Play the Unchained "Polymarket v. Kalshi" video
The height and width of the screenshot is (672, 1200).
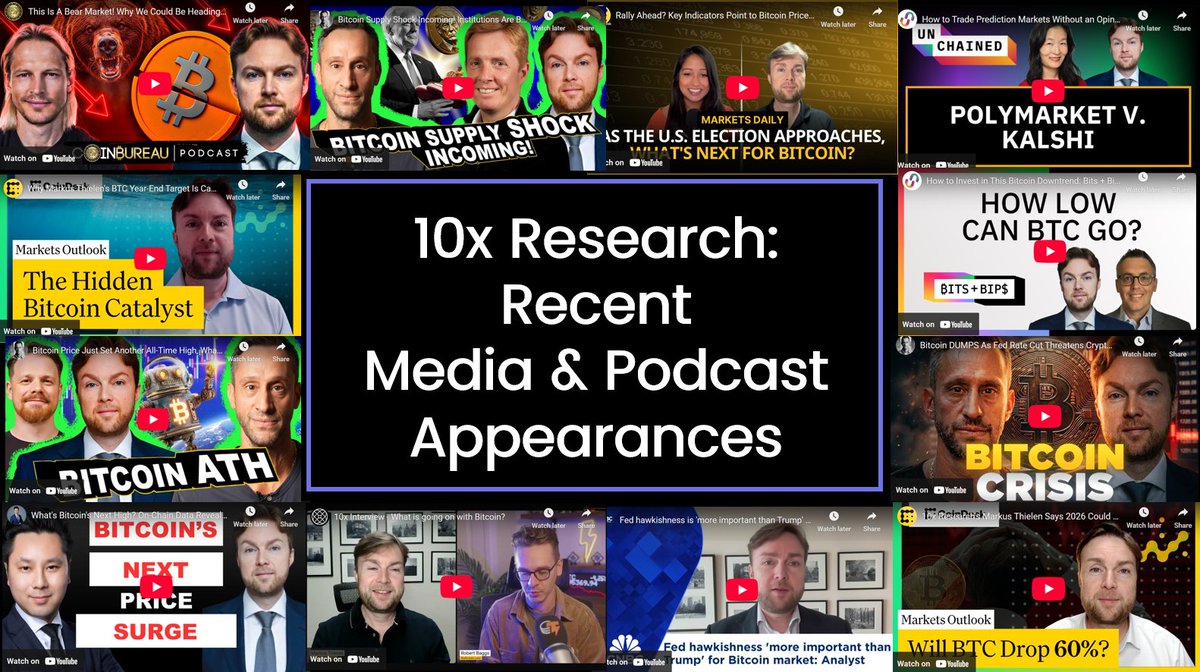1048,92
